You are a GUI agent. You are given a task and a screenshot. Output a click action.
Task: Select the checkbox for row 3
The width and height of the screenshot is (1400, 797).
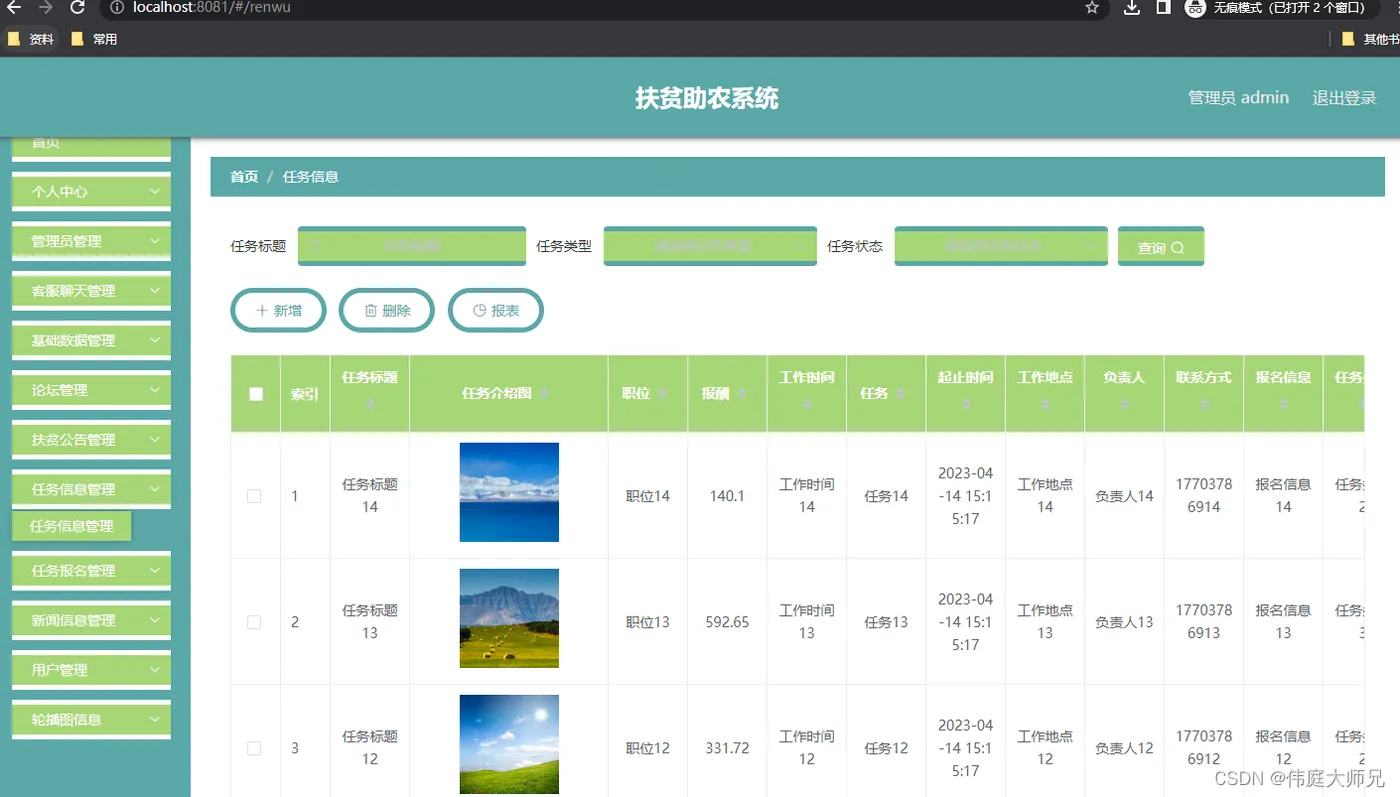[x=254, y=748]
